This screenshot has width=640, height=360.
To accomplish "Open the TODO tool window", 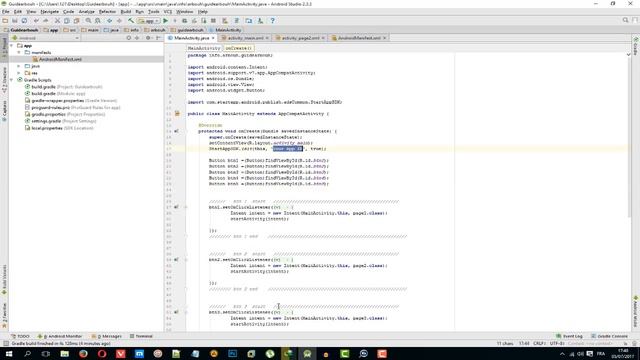I will pos(20,336).
